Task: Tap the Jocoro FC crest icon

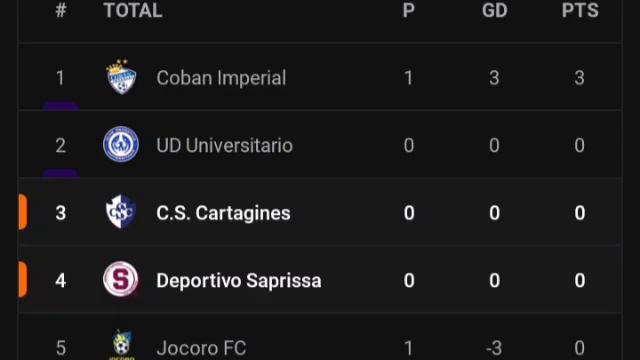Action: click(122, 345)
